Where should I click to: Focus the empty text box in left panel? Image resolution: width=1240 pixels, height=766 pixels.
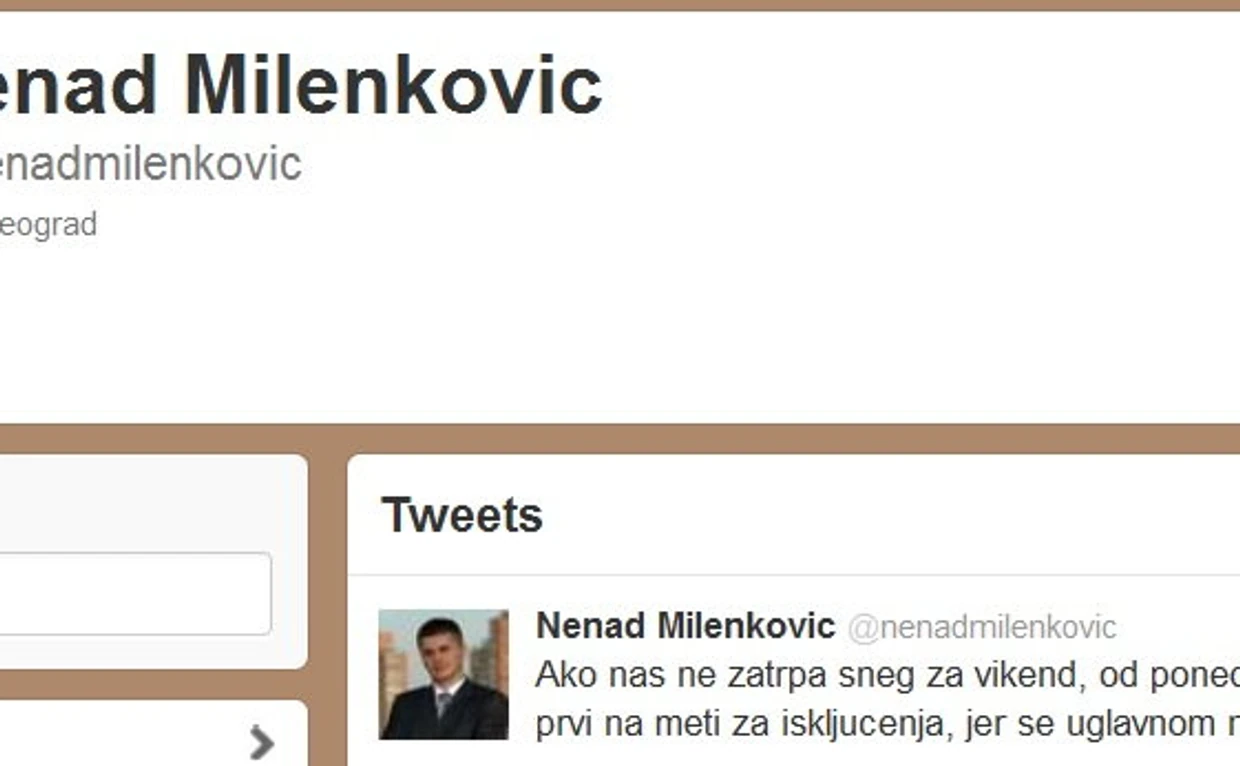click(x=135, y=594)
